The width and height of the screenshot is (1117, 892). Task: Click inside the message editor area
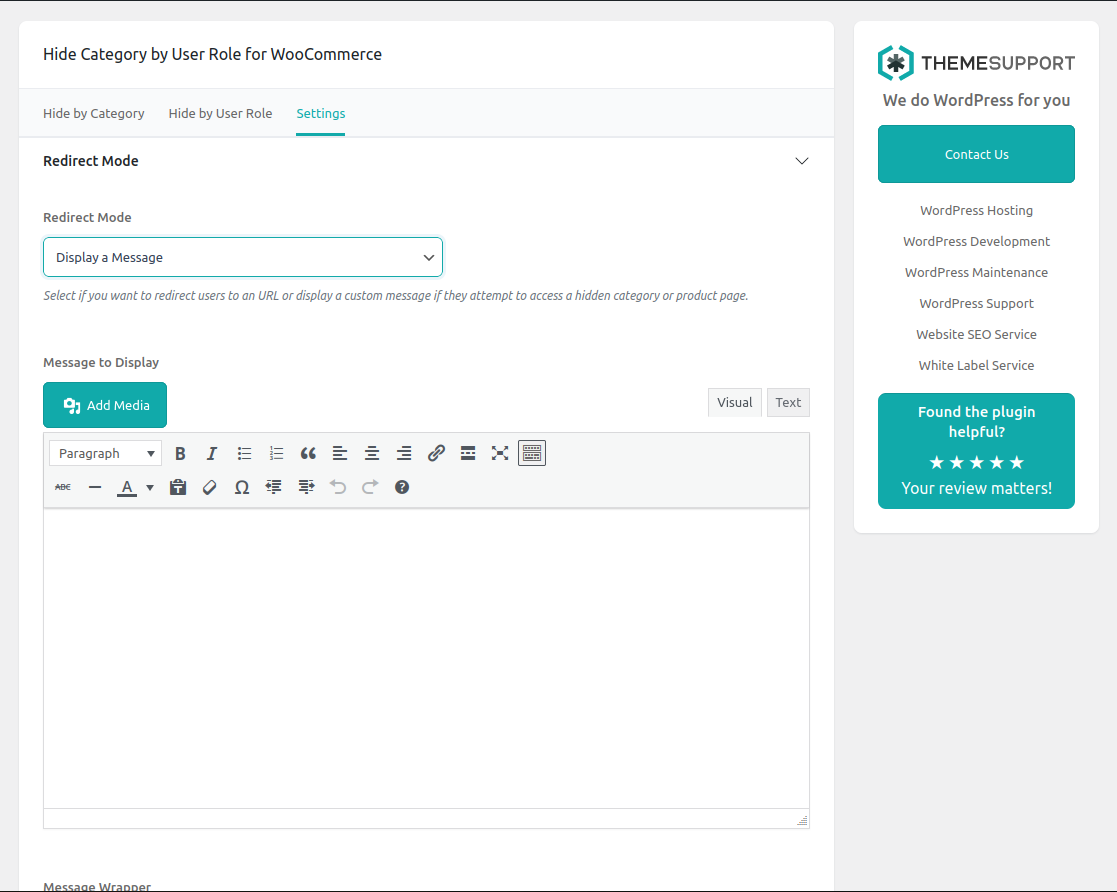[x=426, y=658]
